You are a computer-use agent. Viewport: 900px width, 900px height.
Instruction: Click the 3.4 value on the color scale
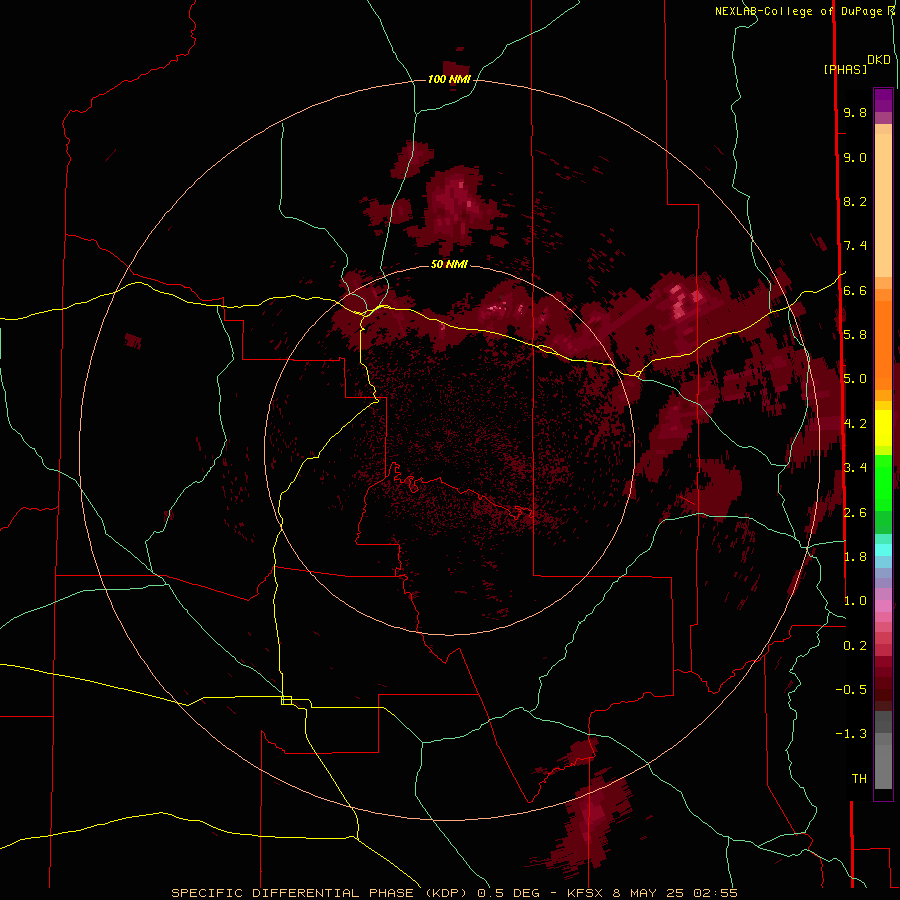coord(855,468)
